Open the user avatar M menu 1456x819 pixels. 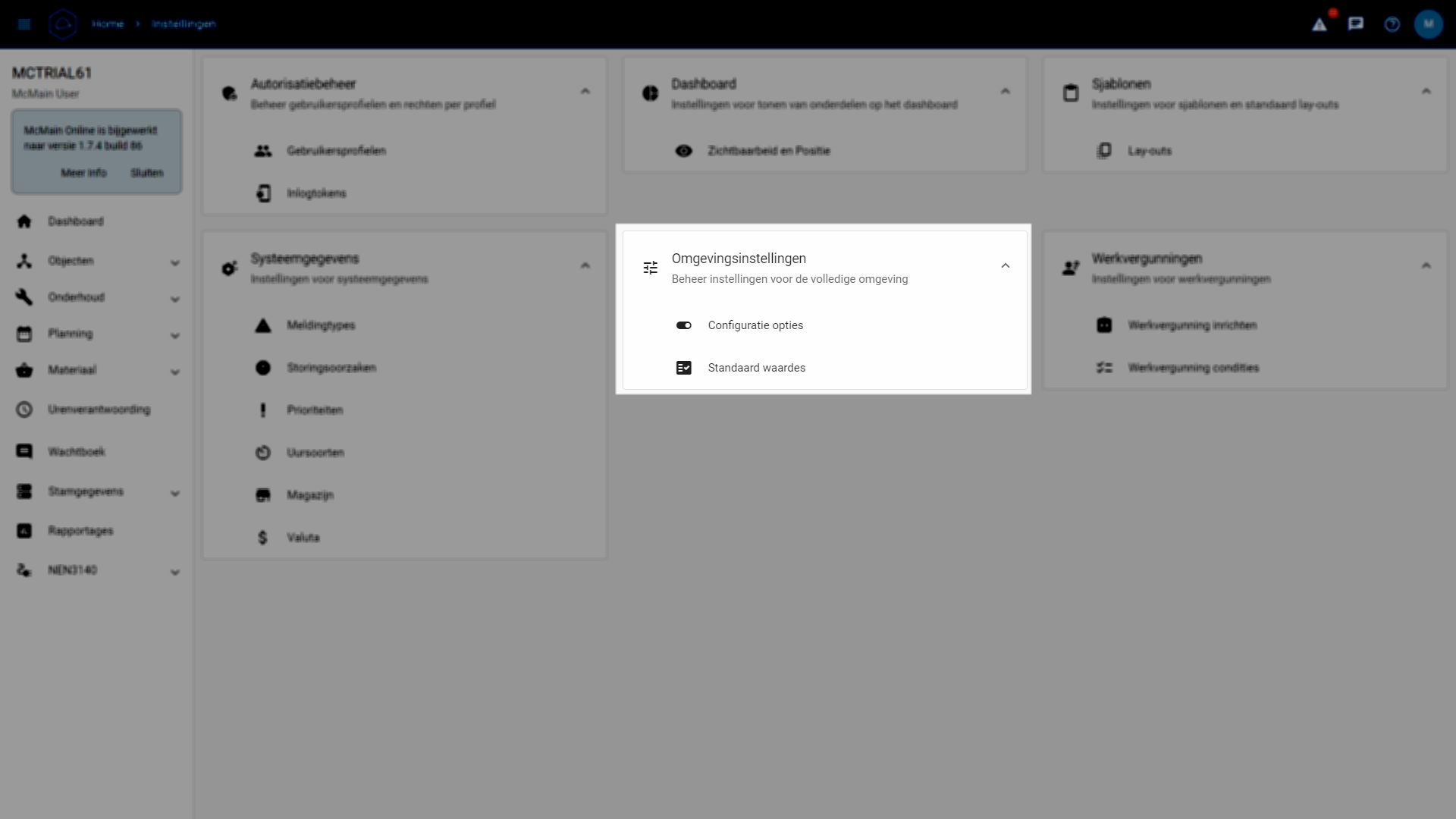coord(1428,24)
